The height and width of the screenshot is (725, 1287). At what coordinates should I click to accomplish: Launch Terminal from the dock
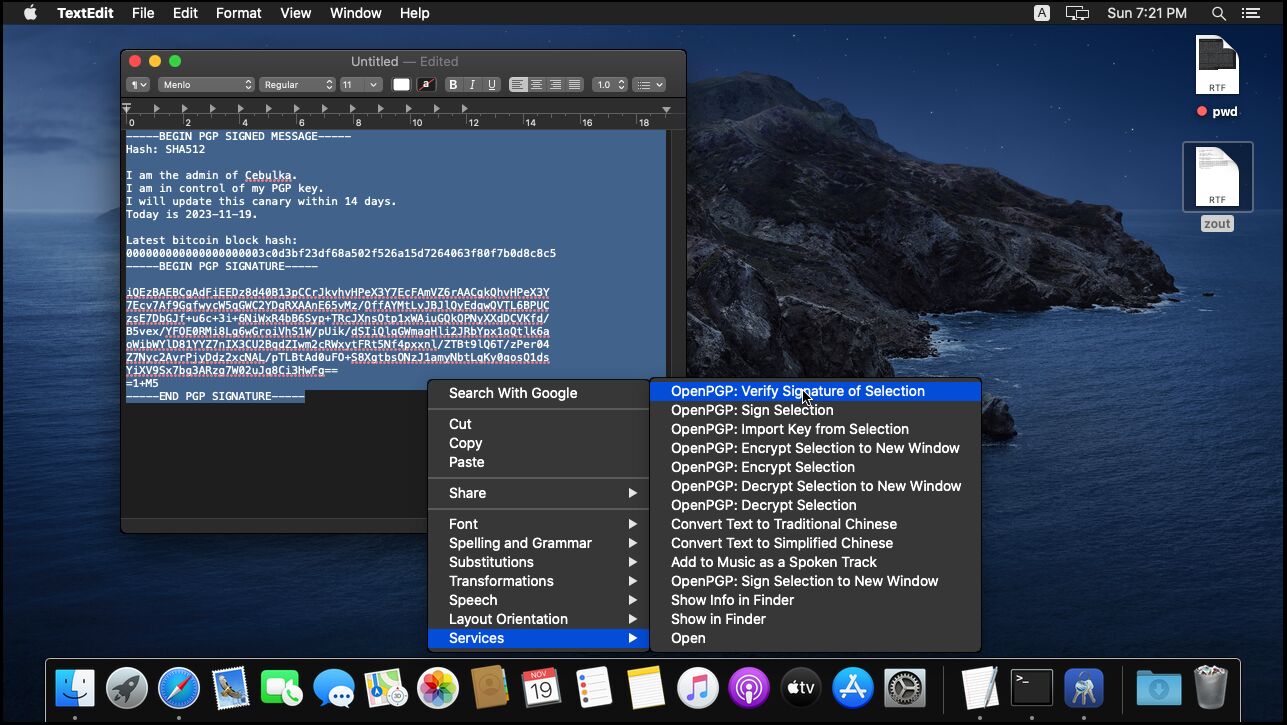[1031, 688]
